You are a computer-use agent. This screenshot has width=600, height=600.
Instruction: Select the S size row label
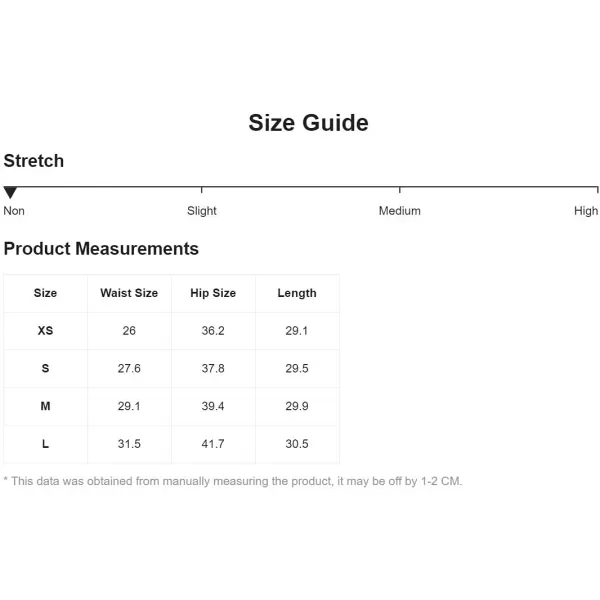[x=45, y=368]
